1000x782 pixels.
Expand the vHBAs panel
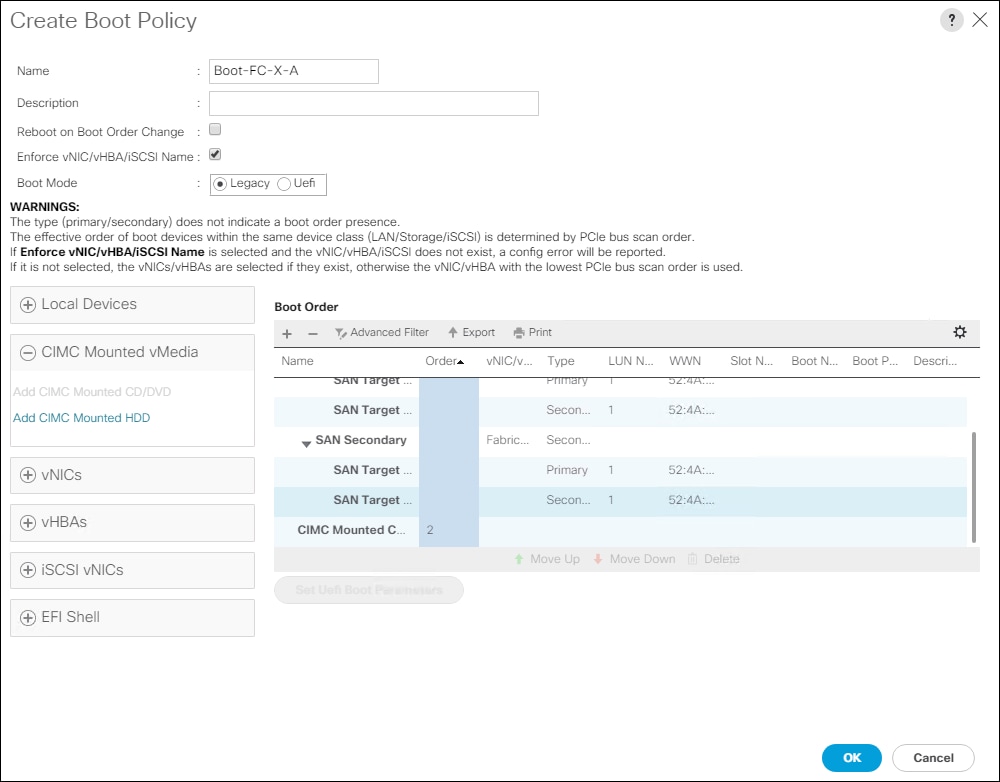pos(27,522)
